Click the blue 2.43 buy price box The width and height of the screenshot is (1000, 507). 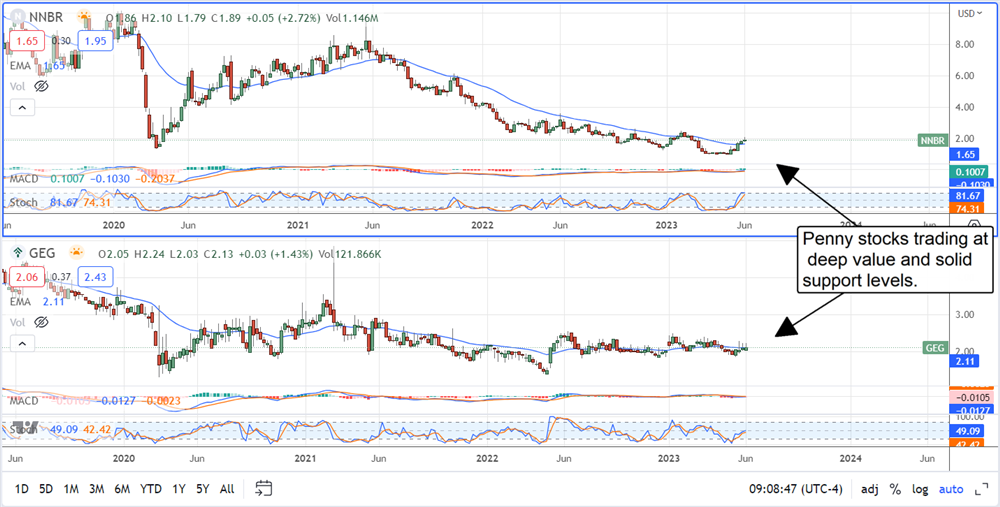pyautogui.click(x=97, y=276)
